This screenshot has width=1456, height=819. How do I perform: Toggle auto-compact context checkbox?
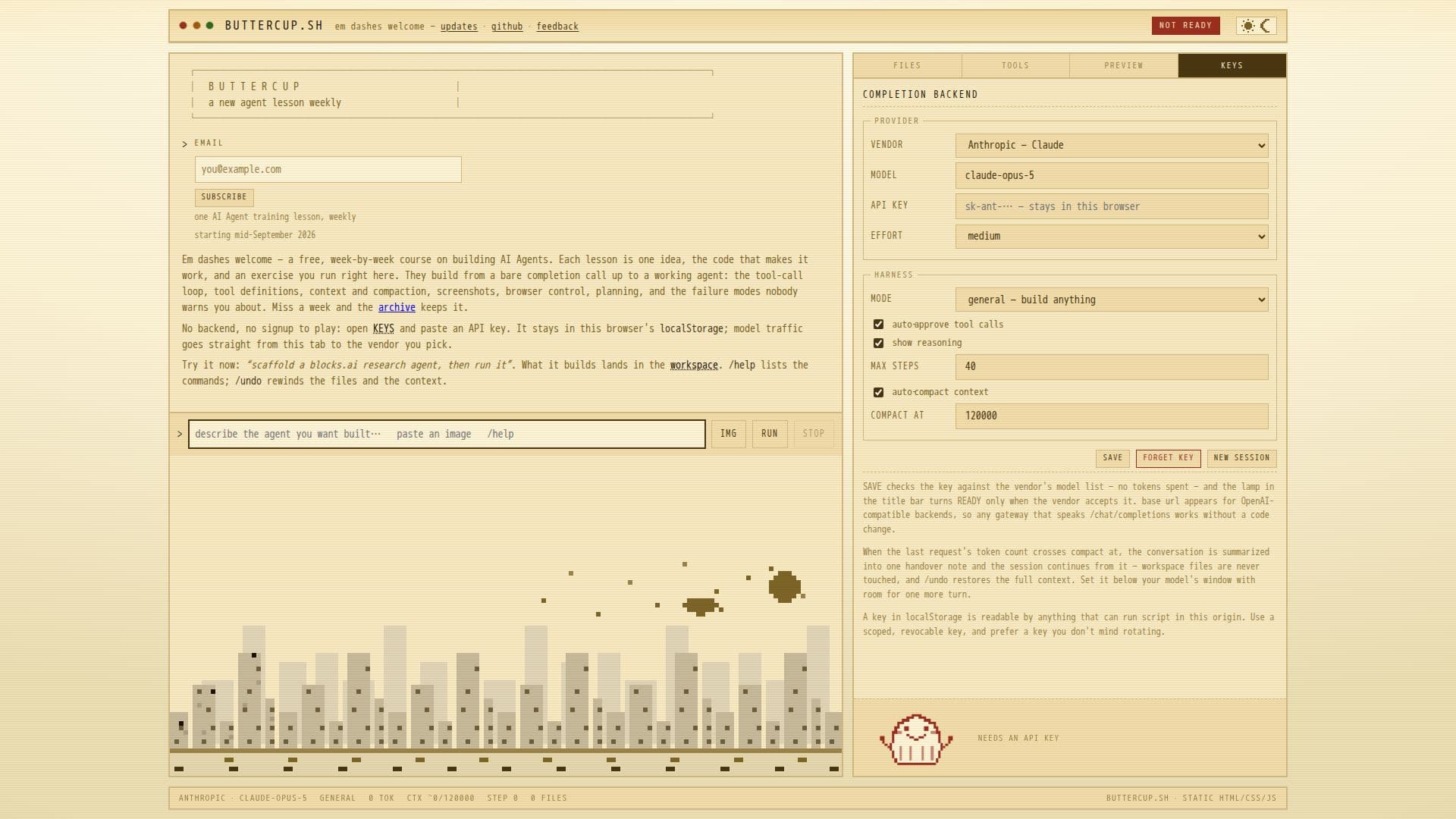click(x=878, y=393)
